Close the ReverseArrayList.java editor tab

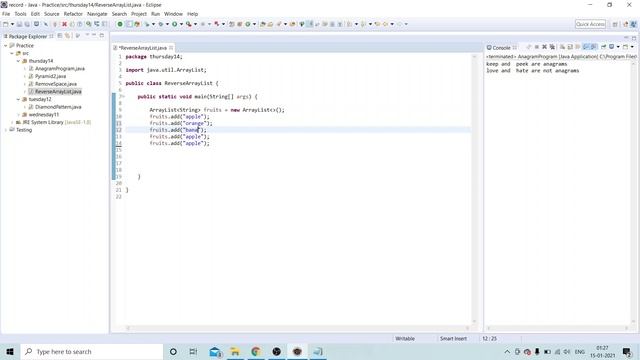171,48
